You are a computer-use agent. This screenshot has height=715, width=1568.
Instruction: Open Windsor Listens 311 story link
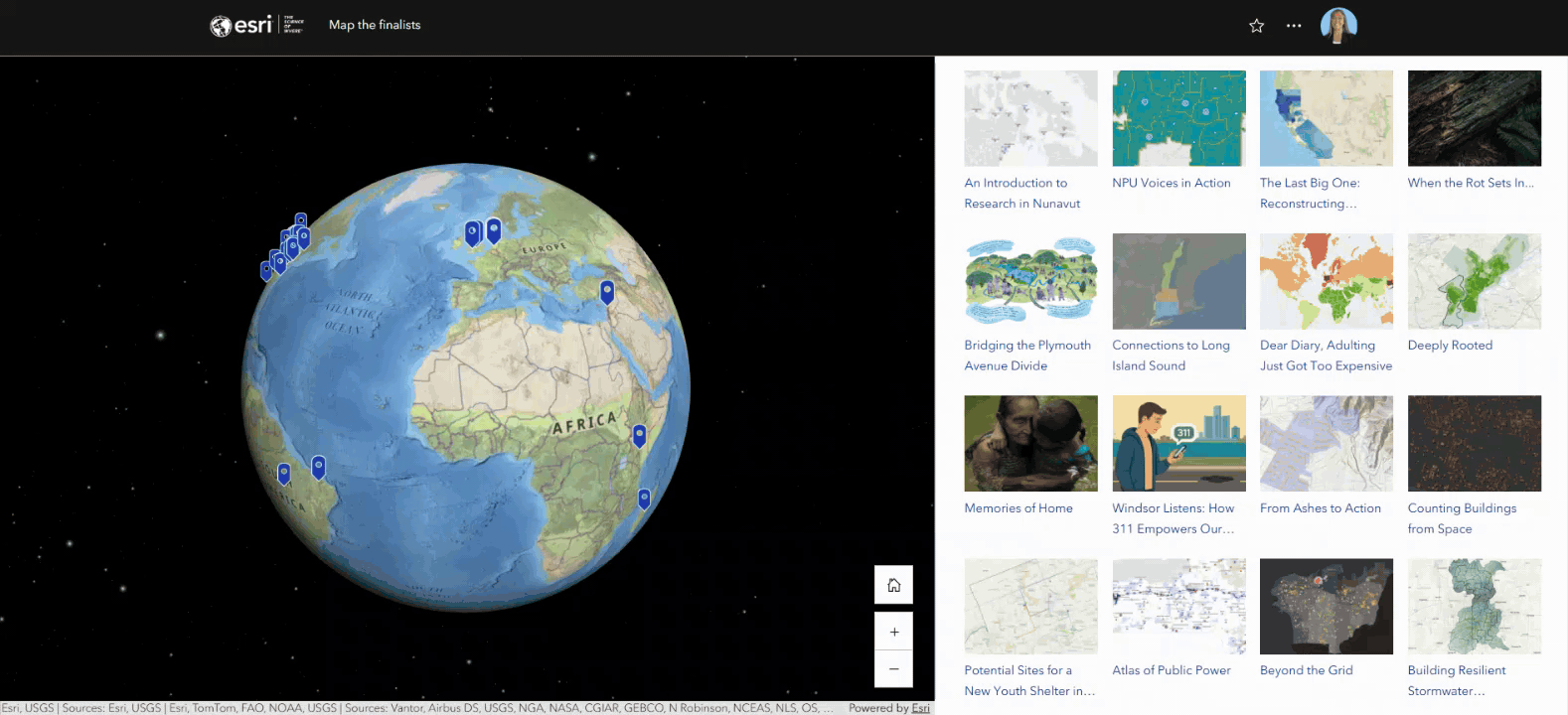(1174, 518)
